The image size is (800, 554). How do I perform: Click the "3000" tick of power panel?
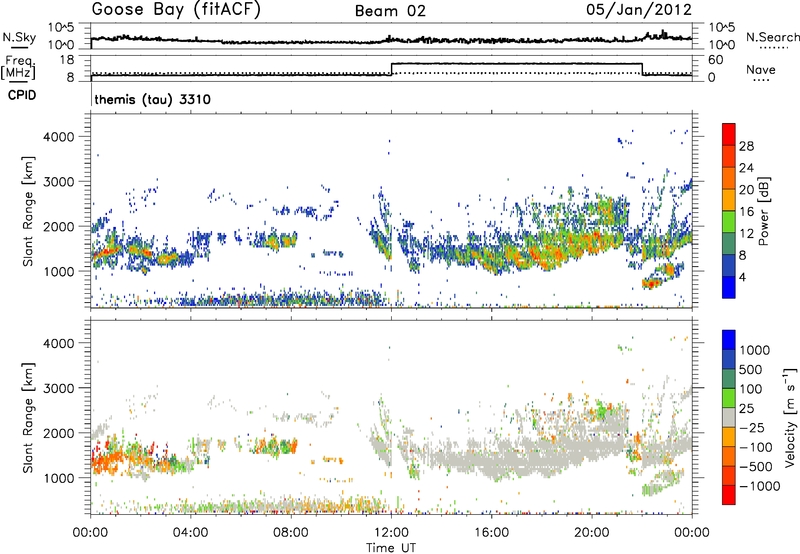point(58,182)
